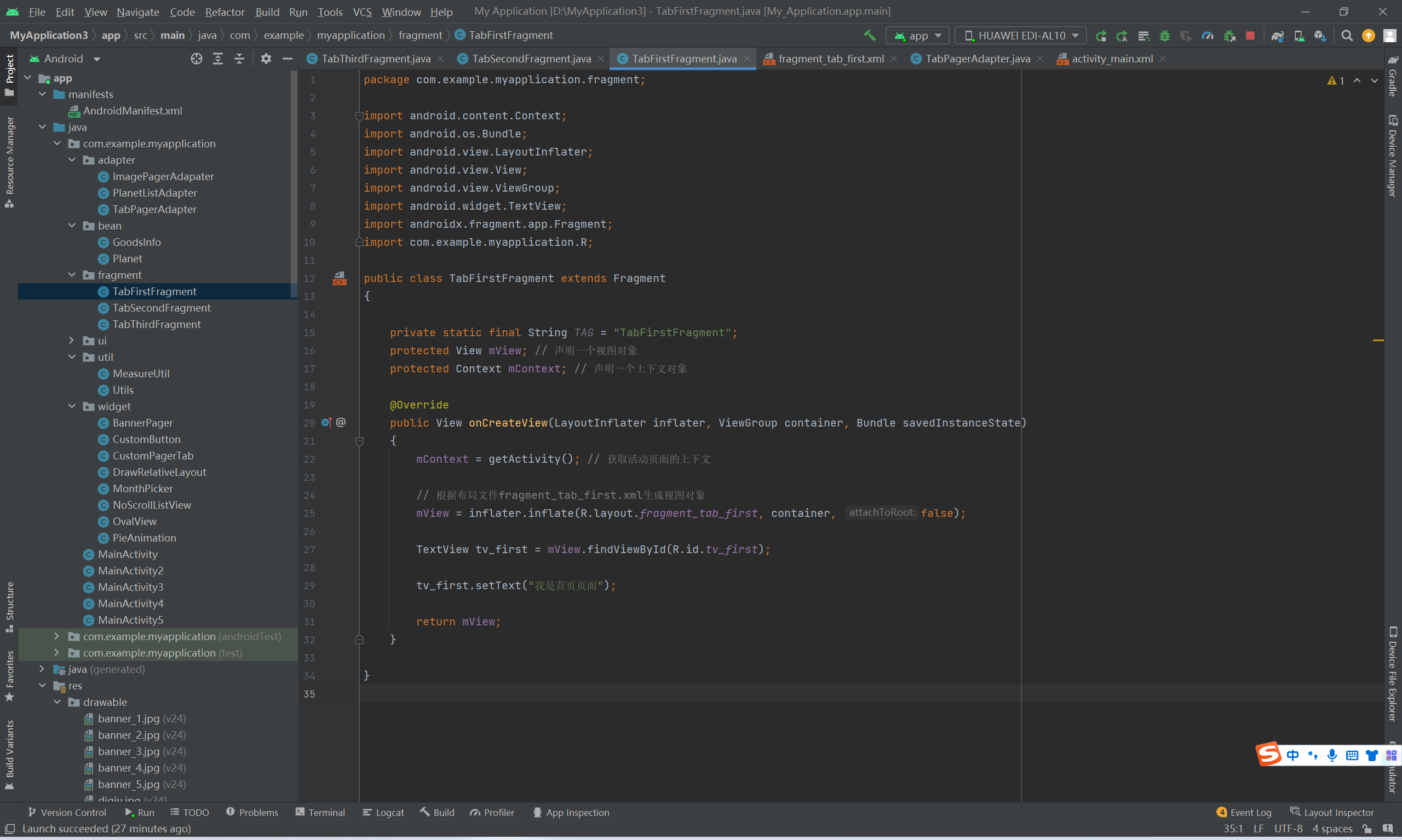Collapse the widget folder in tree
Screen dimensions: 1402x840
coord(72,406)
